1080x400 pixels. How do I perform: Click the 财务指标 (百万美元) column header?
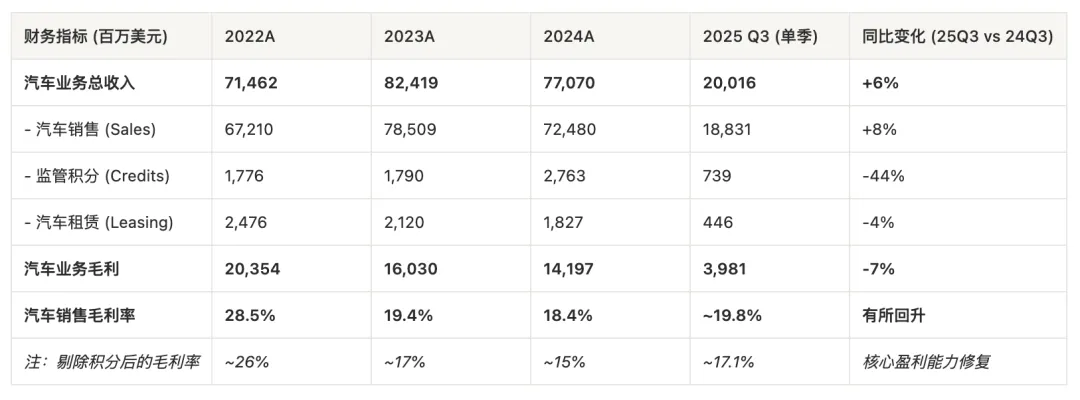[95, 37]
